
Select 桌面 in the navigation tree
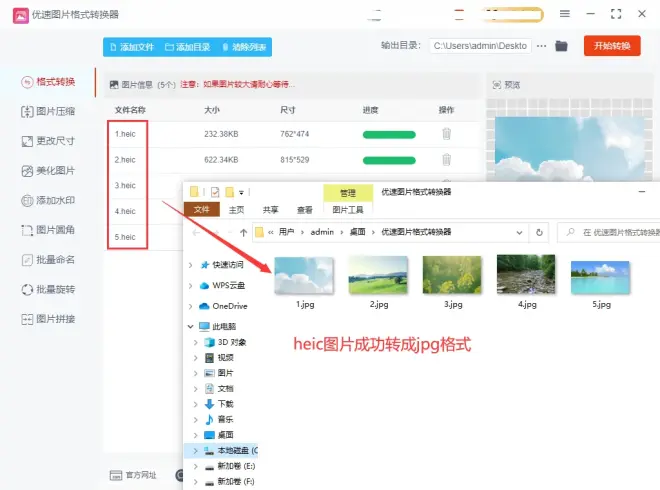pyautogui.click(x=219, y=435)
